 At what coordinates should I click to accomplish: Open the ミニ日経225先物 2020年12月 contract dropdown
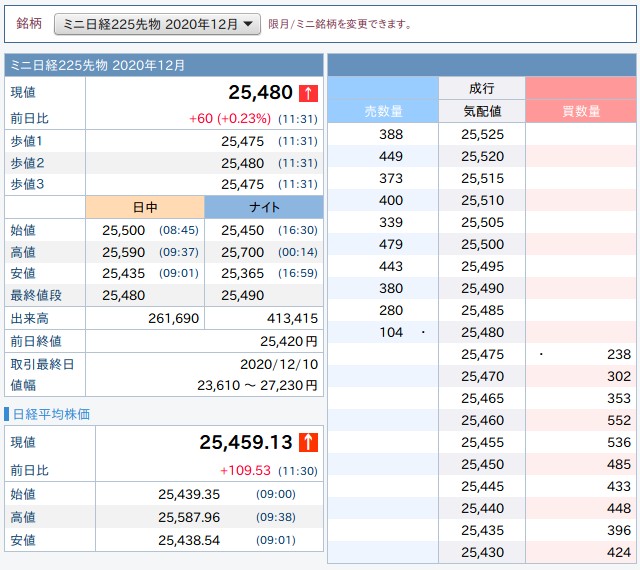[156, 23]
